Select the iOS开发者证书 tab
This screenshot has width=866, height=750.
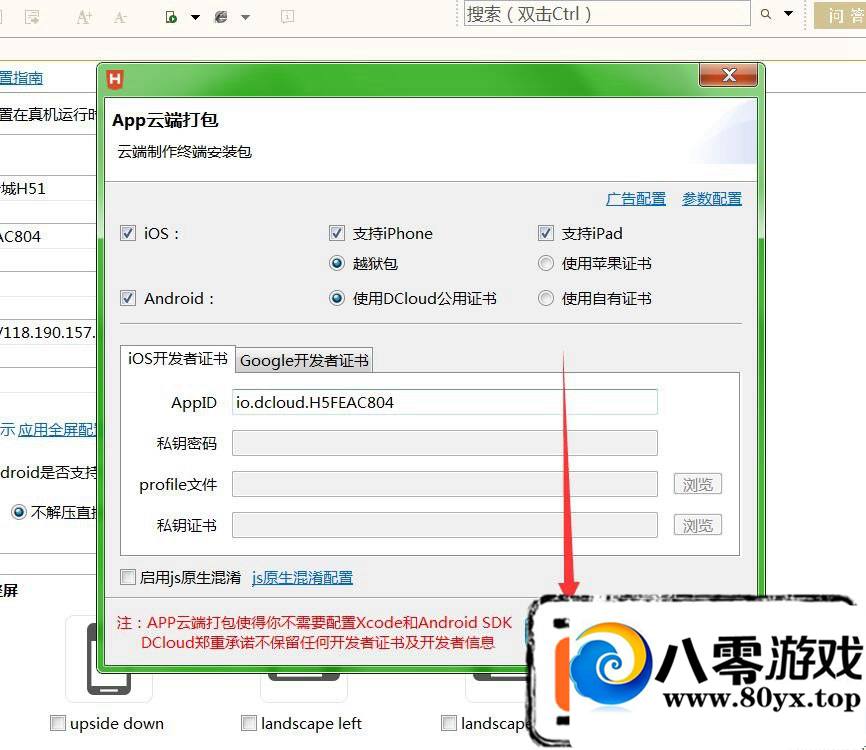[178, 359]
